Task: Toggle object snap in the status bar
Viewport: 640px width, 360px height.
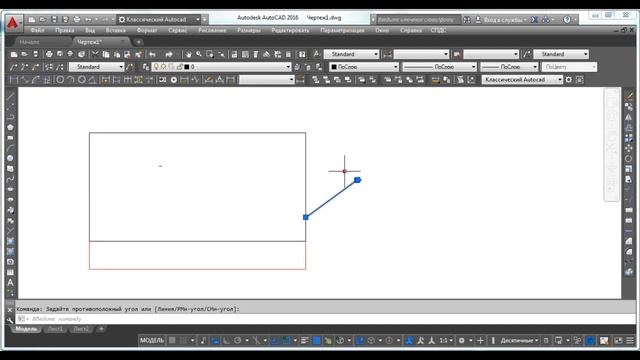Action: click(x=287, y=340)
